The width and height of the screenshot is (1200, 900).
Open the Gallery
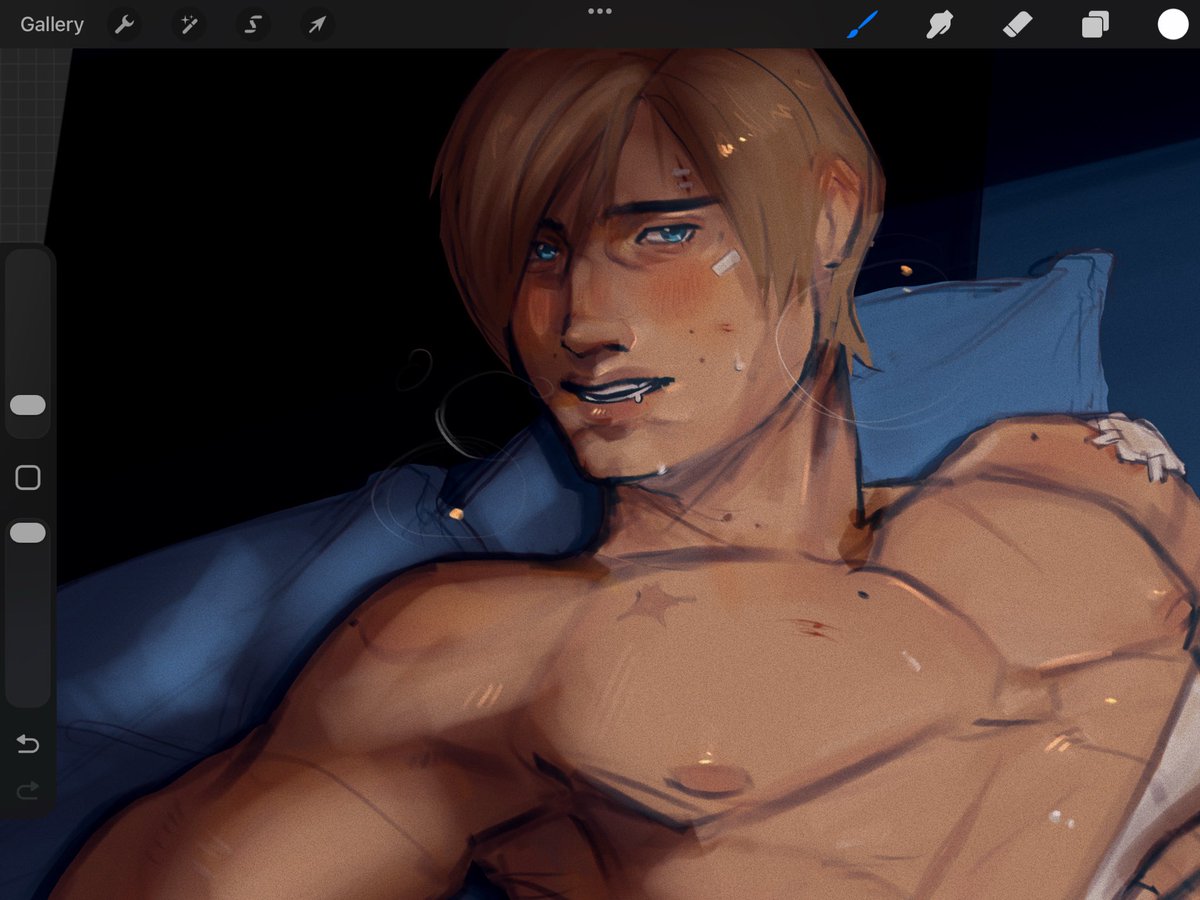(x=52, y=25)
